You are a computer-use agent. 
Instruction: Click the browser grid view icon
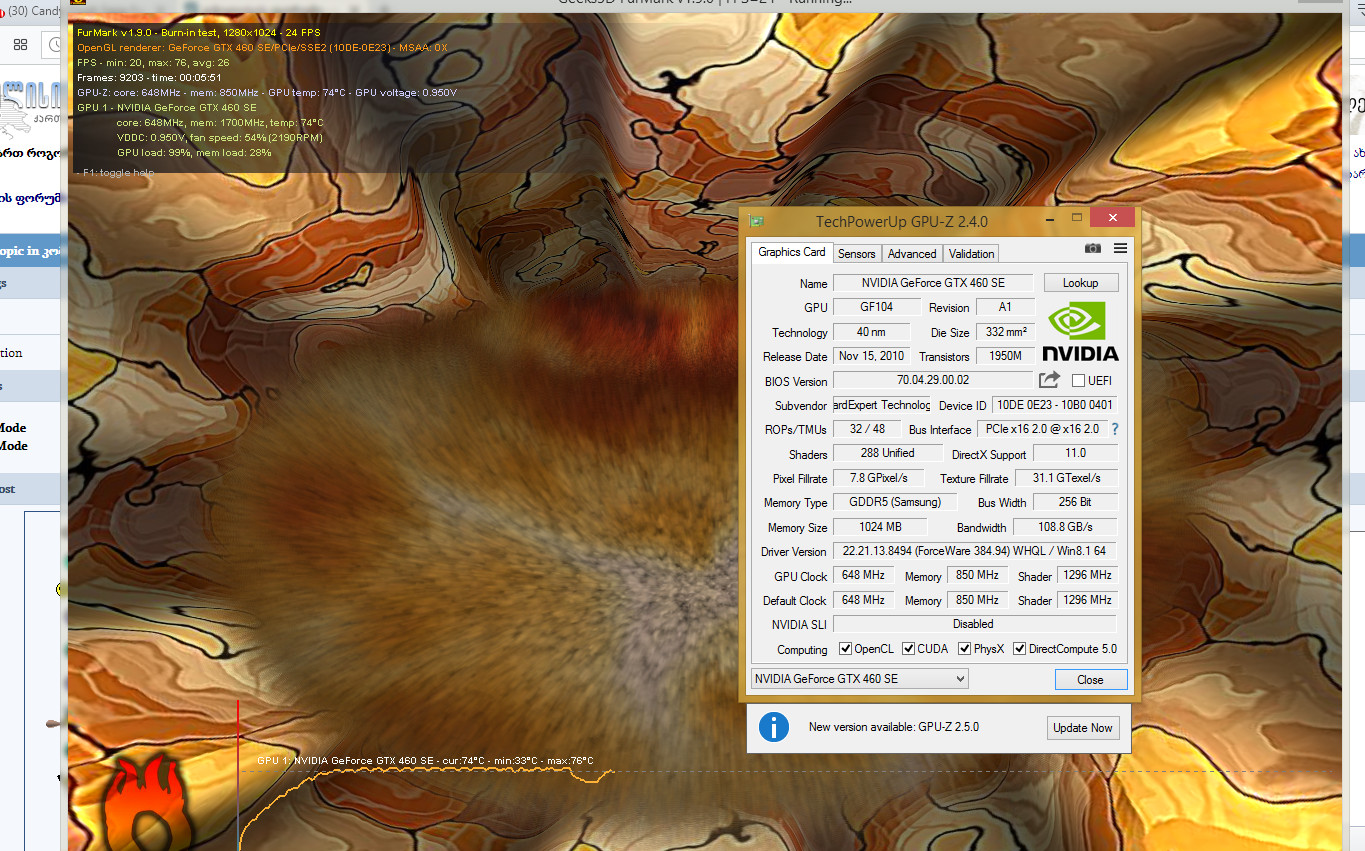pos(20,45)
